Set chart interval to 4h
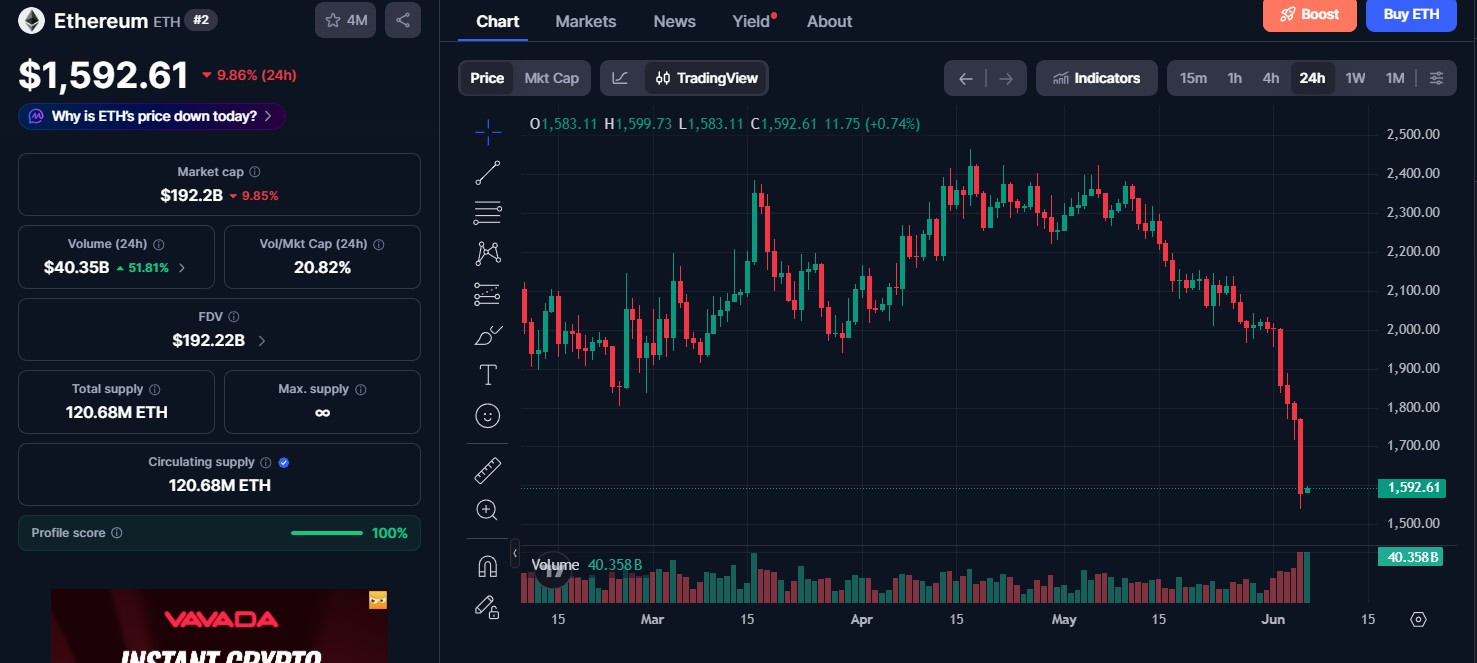This screenshot has width=1477, height=663. click(1271, 78)
